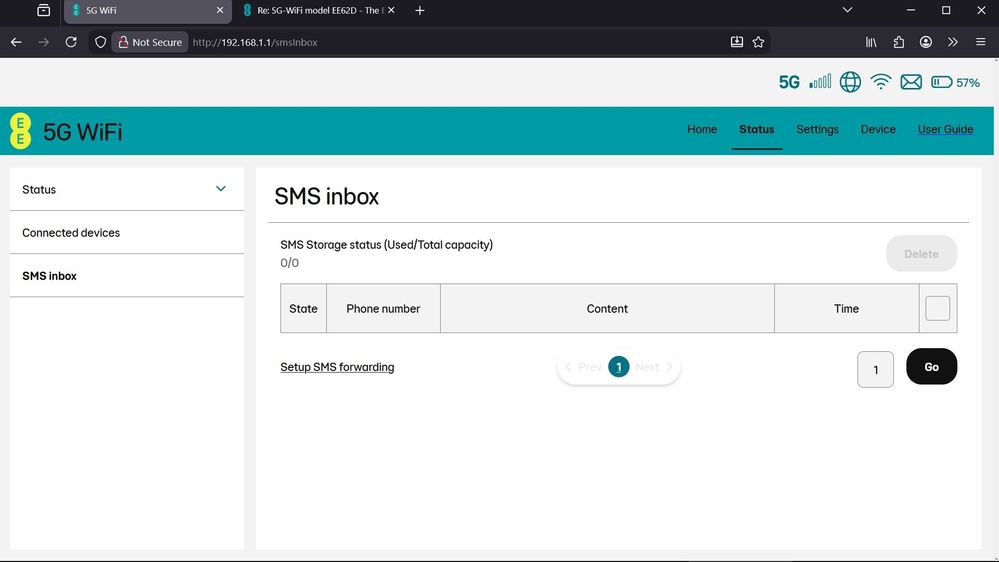Click the Next pagination button

[x=654, y=367]
